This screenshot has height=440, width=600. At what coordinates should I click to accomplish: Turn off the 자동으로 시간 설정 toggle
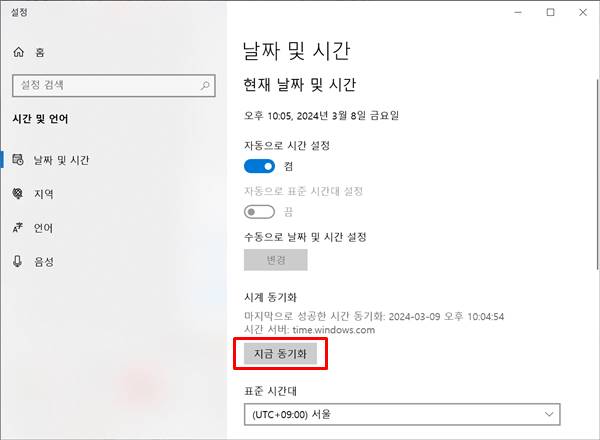(x=259, y=166)
